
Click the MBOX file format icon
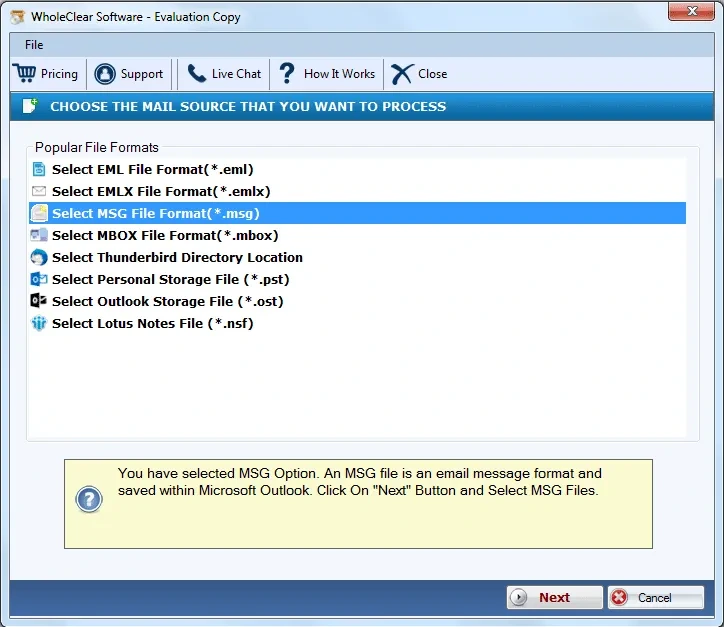click(39, 235)
